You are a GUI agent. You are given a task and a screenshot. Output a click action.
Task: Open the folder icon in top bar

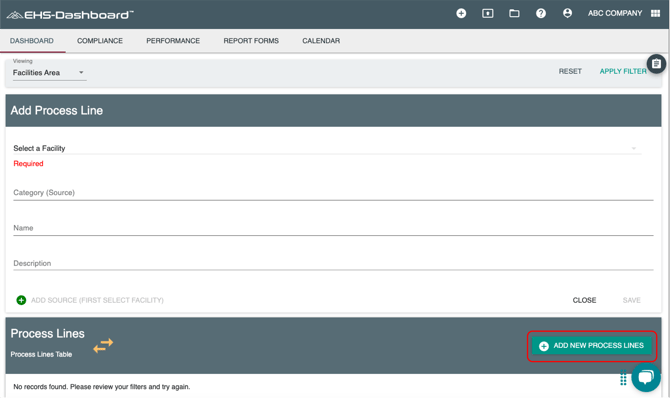pyautogui.click(x=514, y=13)
